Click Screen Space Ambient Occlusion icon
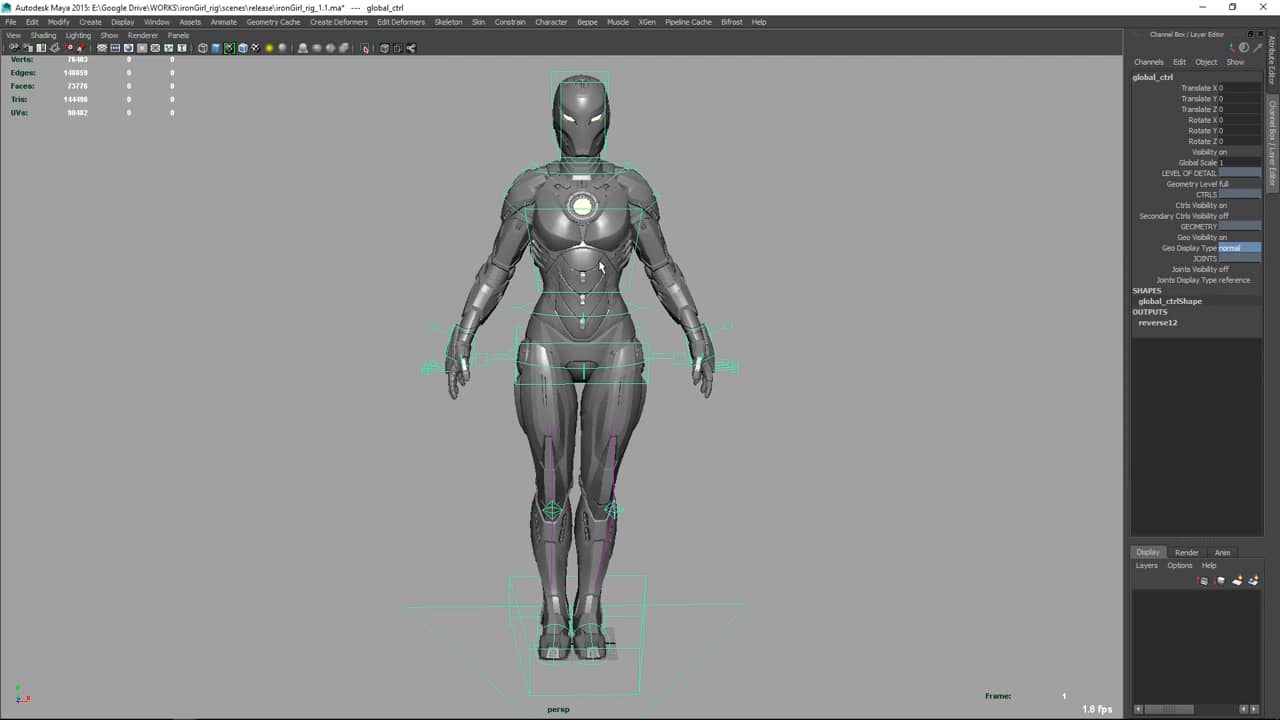 pyautogui.click(x=303, y=48)
